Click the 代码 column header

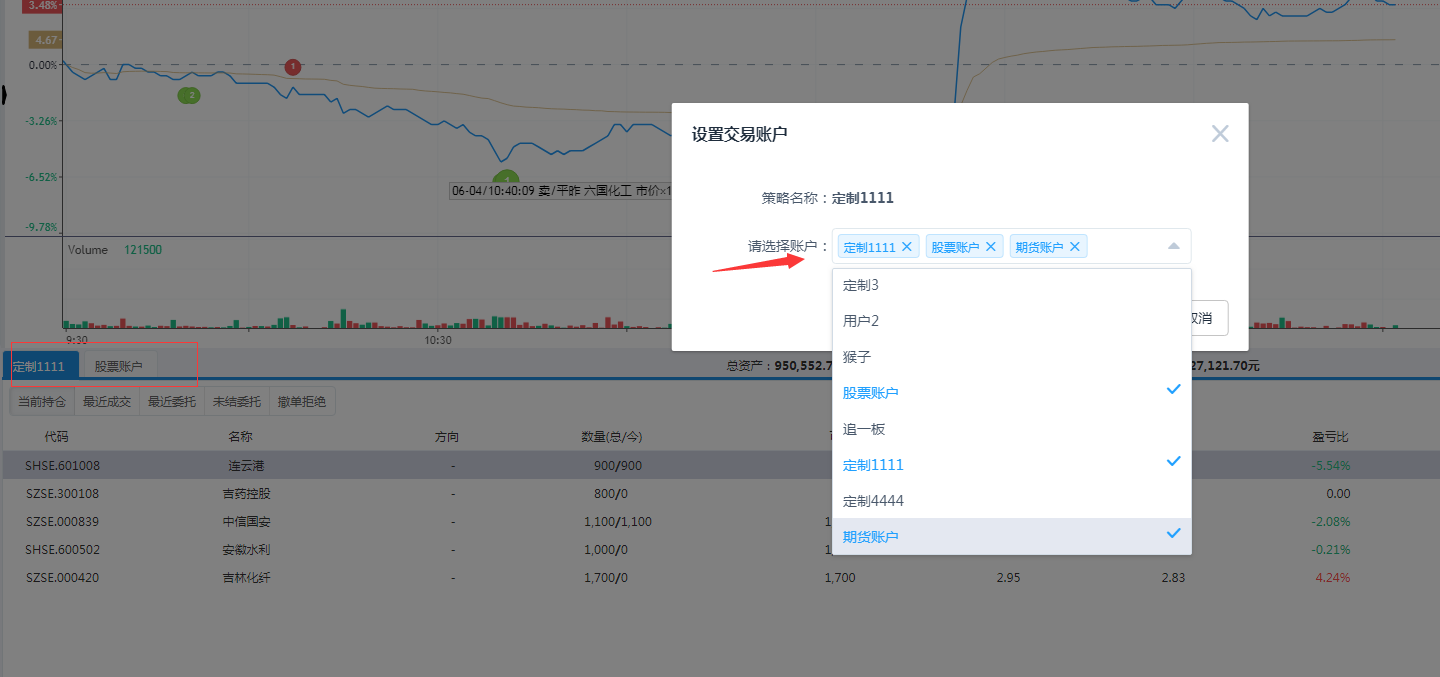(x=57, y=437)
